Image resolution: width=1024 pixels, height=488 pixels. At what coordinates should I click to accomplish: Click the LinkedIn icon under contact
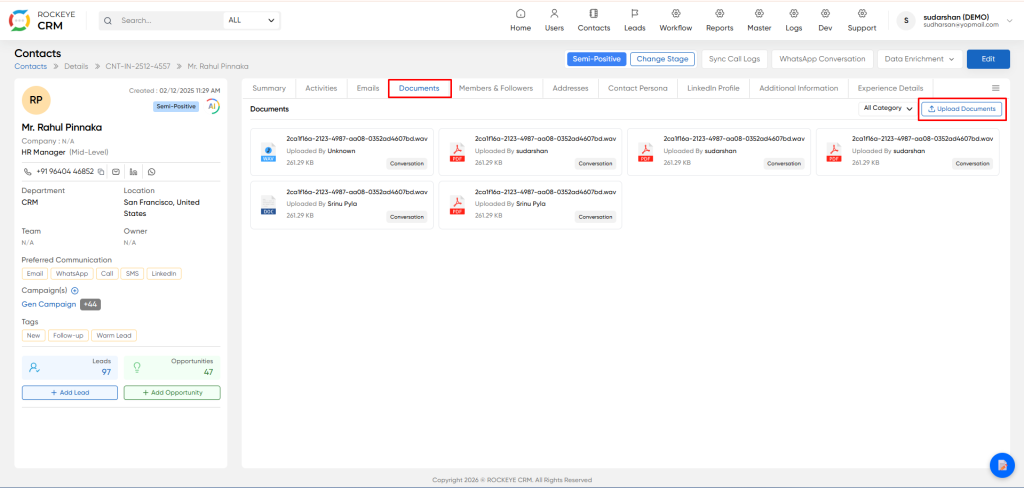coord(134,172)
